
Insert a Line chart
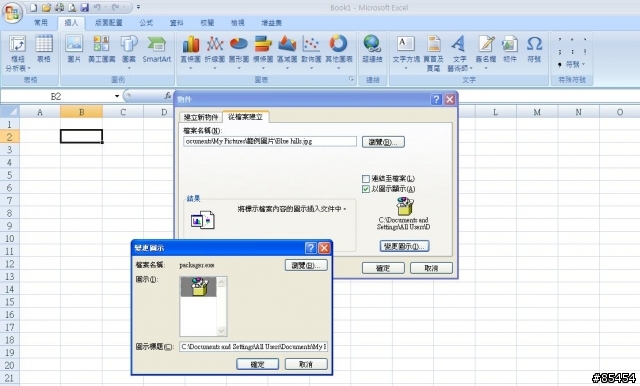point(215,53)
